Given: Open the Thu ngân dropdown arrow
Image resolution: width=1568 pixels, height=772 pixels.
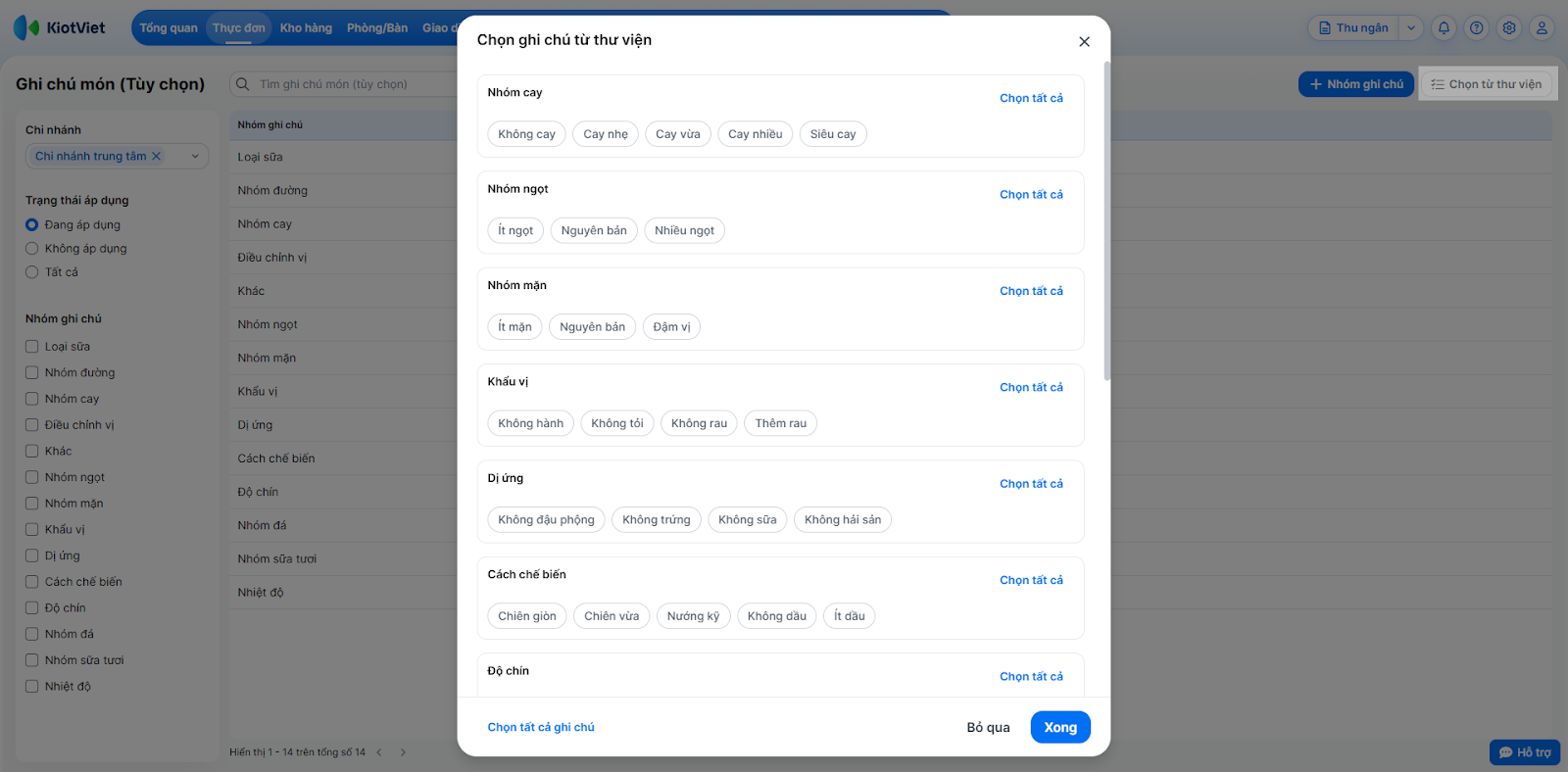Looking at the screenshot, I should click(1411, 28).
